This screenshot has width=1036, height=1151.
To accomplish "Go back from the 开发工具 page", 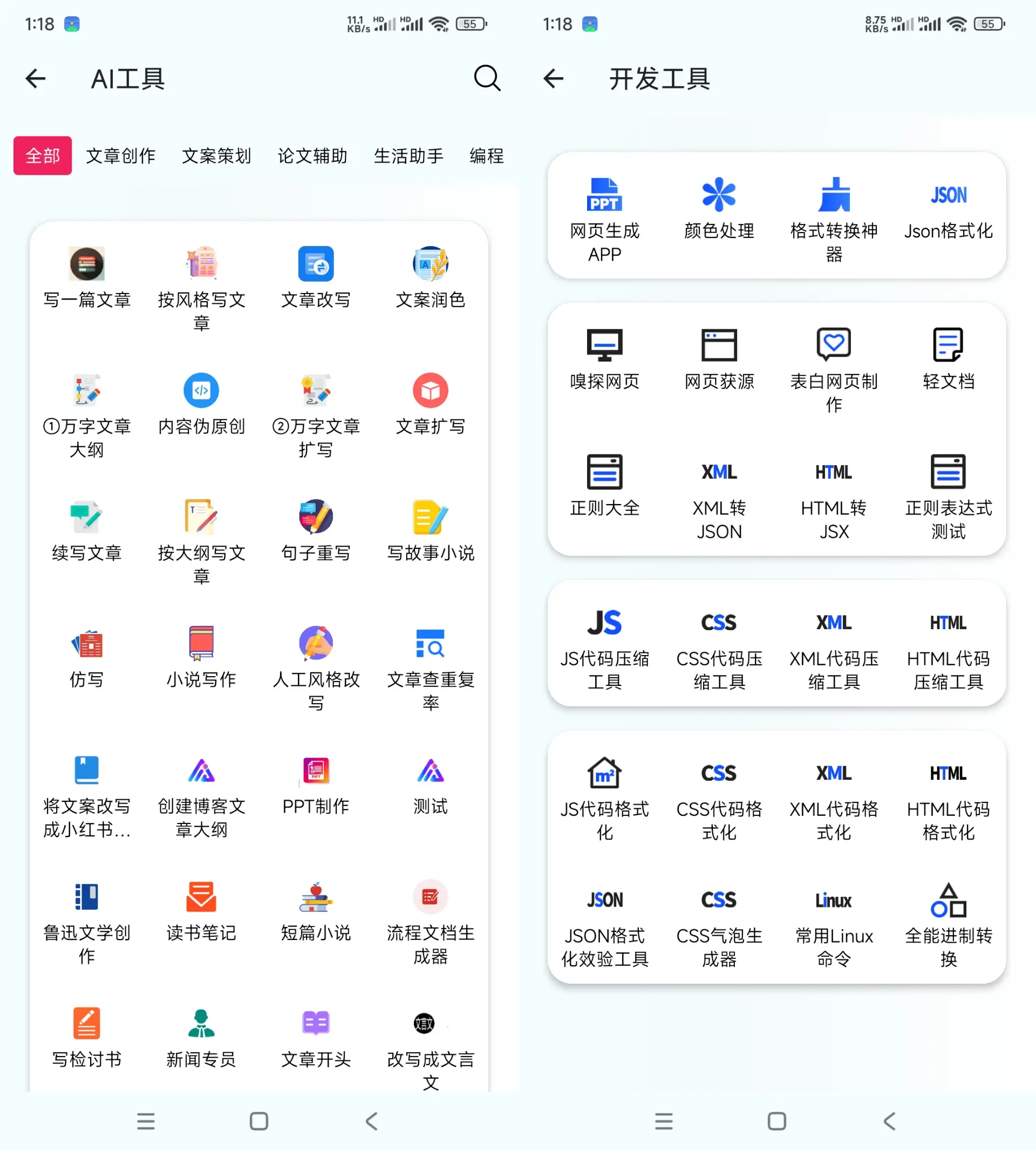I will point(554,78).
